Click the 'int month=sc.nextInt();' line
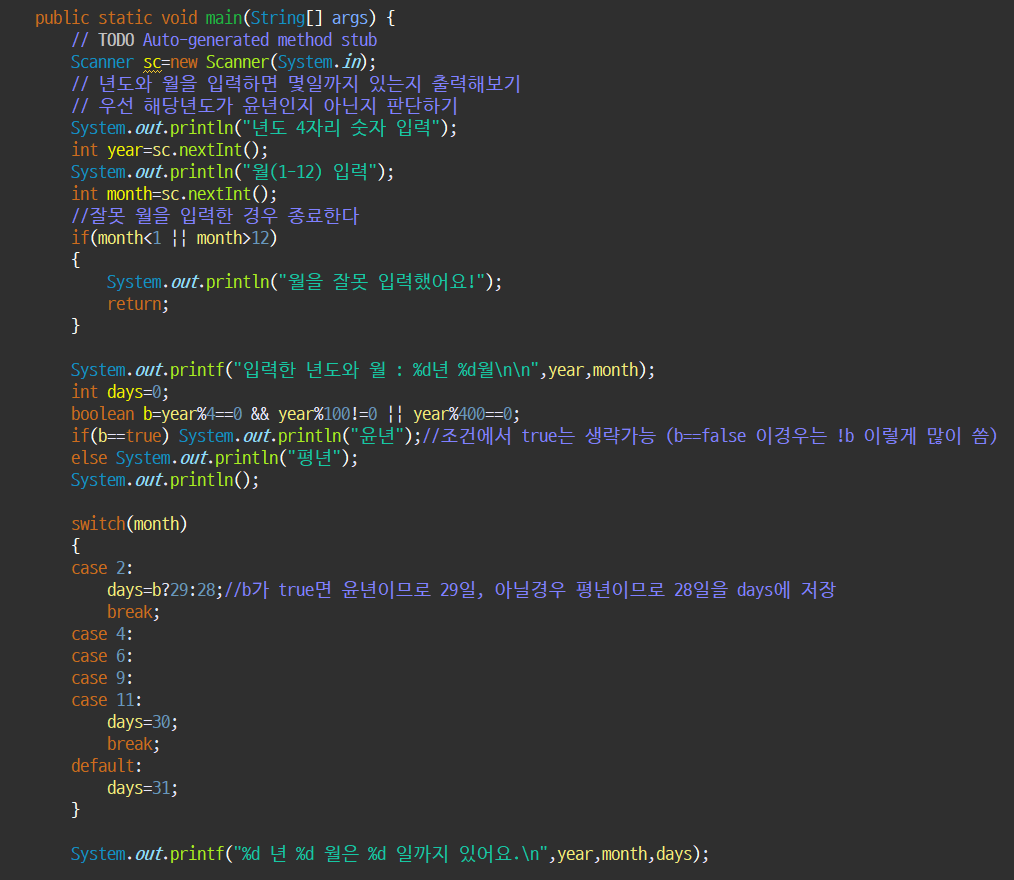Viewport: 1014px width, 880px height. pos(174,194)
